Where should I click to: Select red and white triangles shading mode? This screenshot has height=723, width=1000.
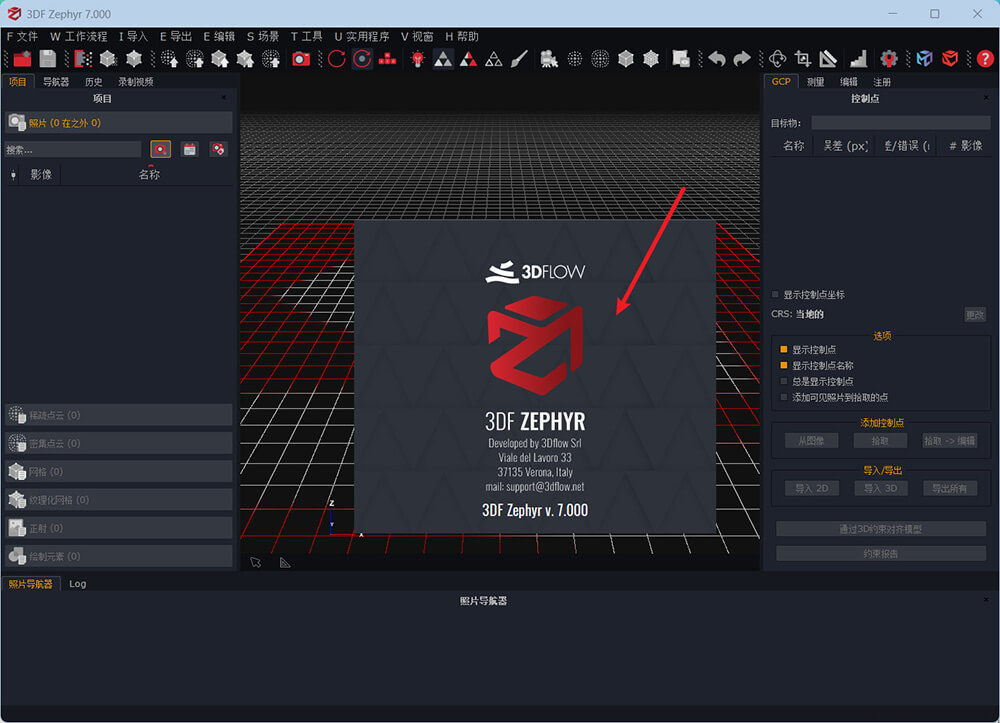(468, 59)
